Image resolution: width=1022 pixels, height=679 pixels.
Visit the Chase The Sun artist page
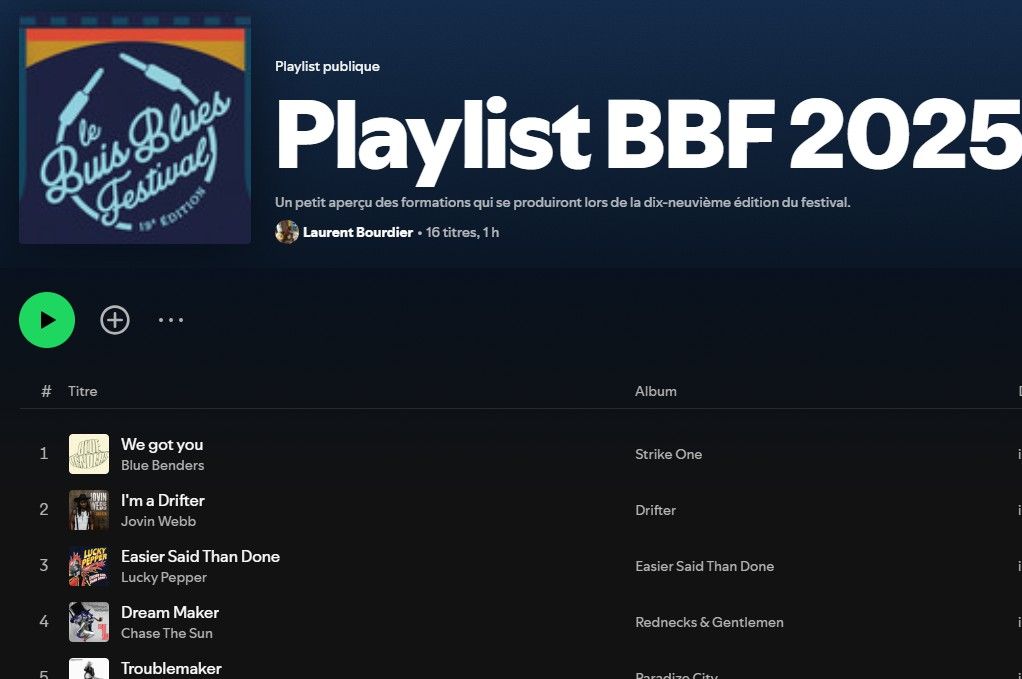[167, 633]
